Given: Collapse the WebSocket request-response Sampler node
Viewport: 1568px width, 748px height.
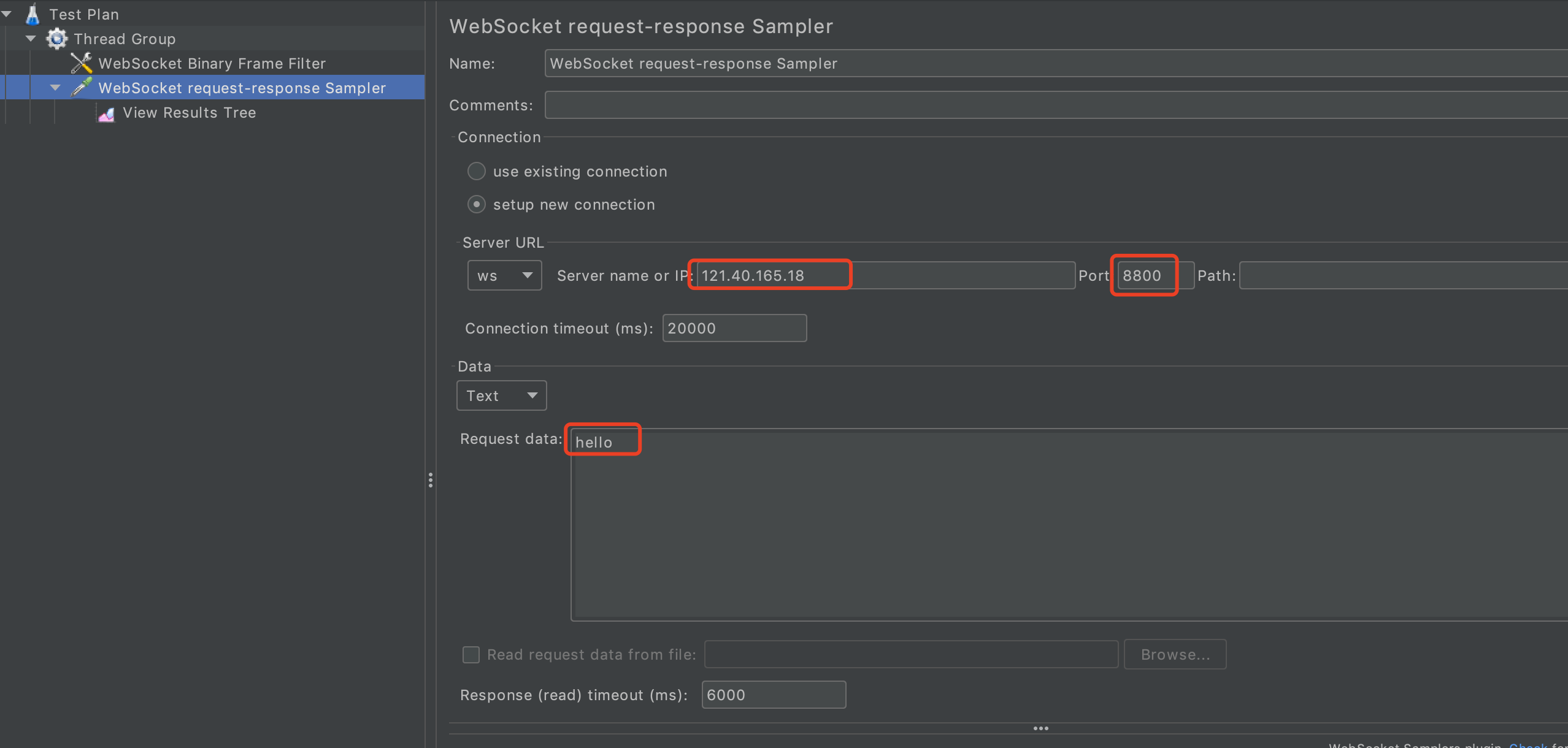Looking at the screenshot, I should tap(55, 88).
